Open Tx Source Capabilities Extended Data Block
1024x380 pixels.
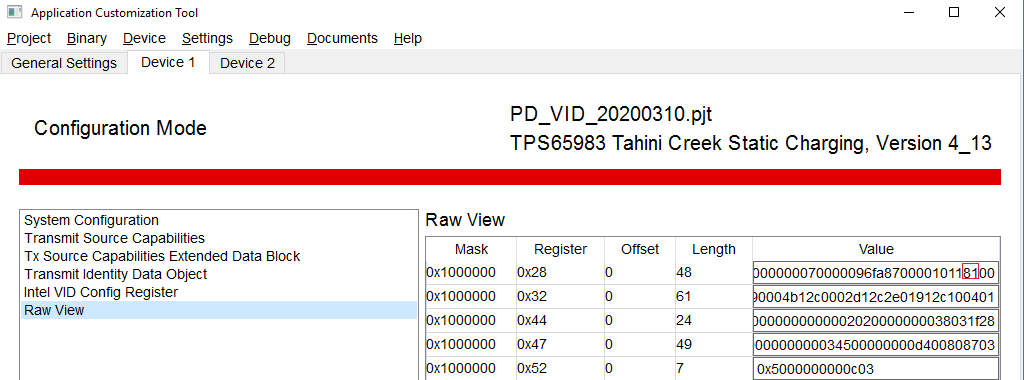(162, 256)
